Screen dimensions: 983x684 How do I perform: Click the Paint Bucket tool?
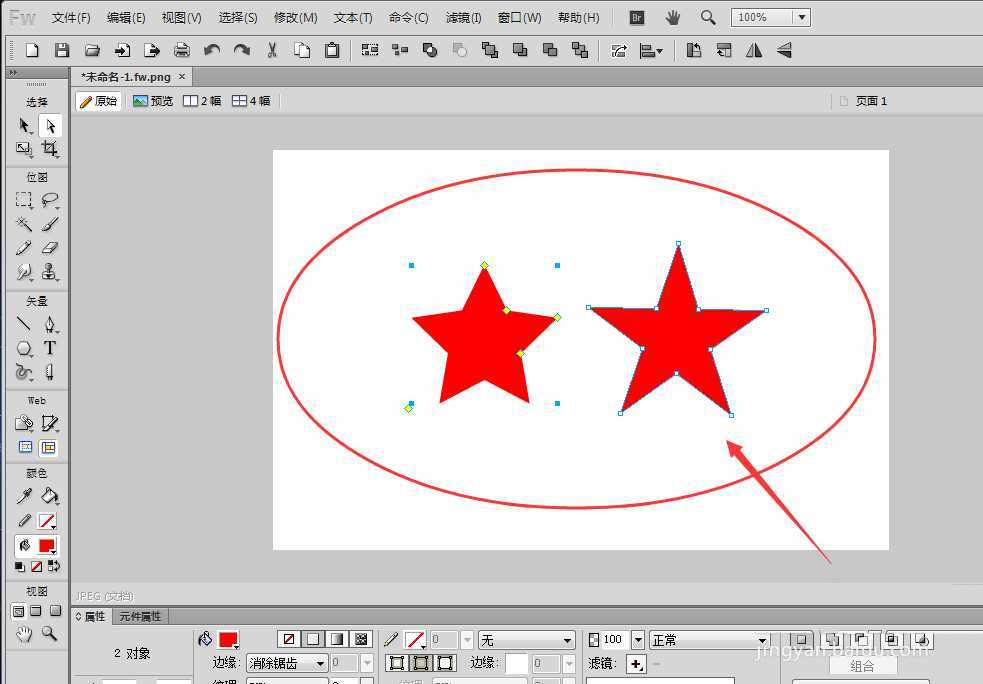pyautogui.click(x=50, y=496)
